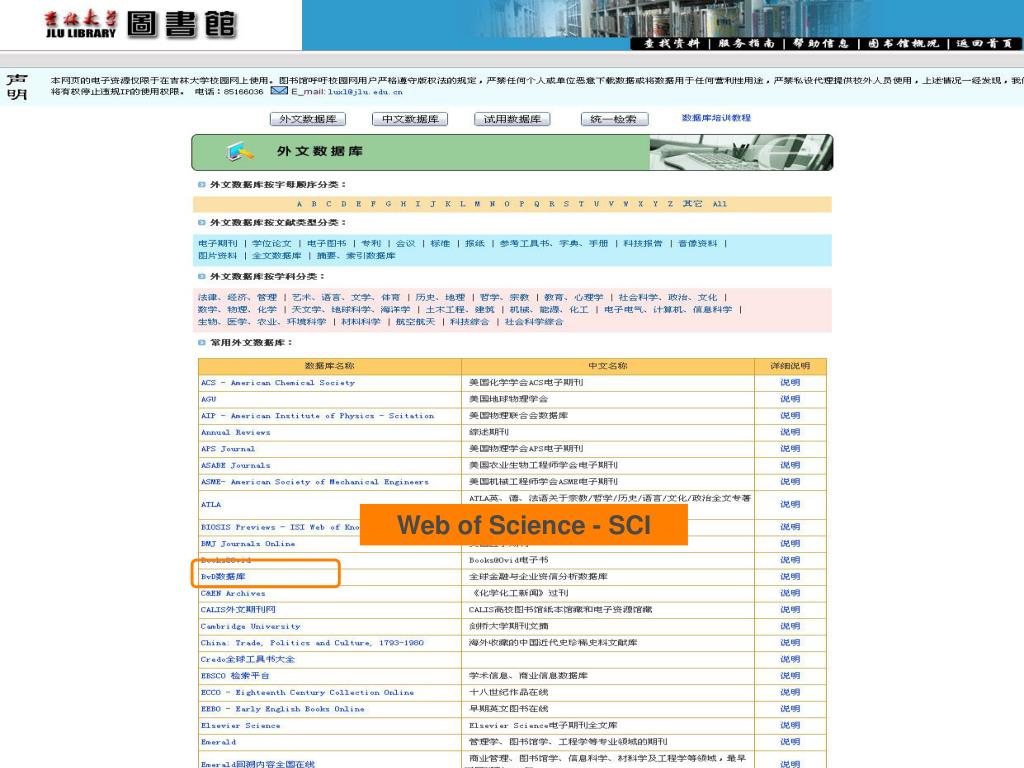Open the 帮助信息 navigation item
The width and height of the screenshot is (1024, 768).
click(x=820, y=43)
